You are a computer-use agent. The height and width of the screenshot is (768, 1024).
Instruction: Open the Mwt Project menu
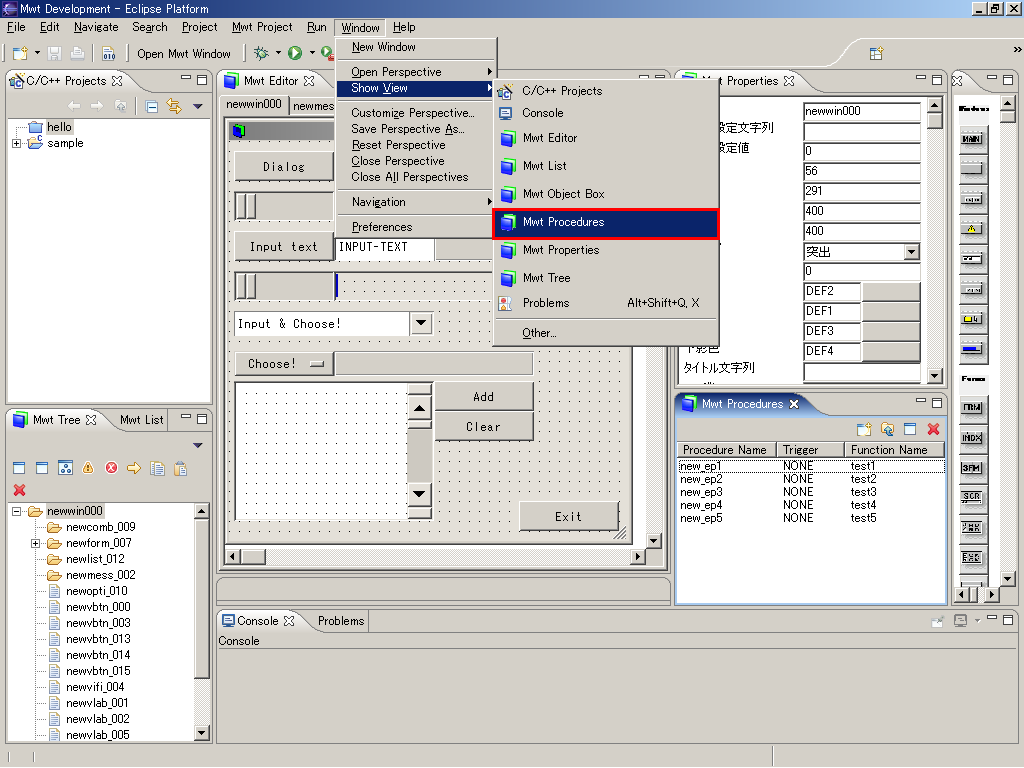[263, 27]
